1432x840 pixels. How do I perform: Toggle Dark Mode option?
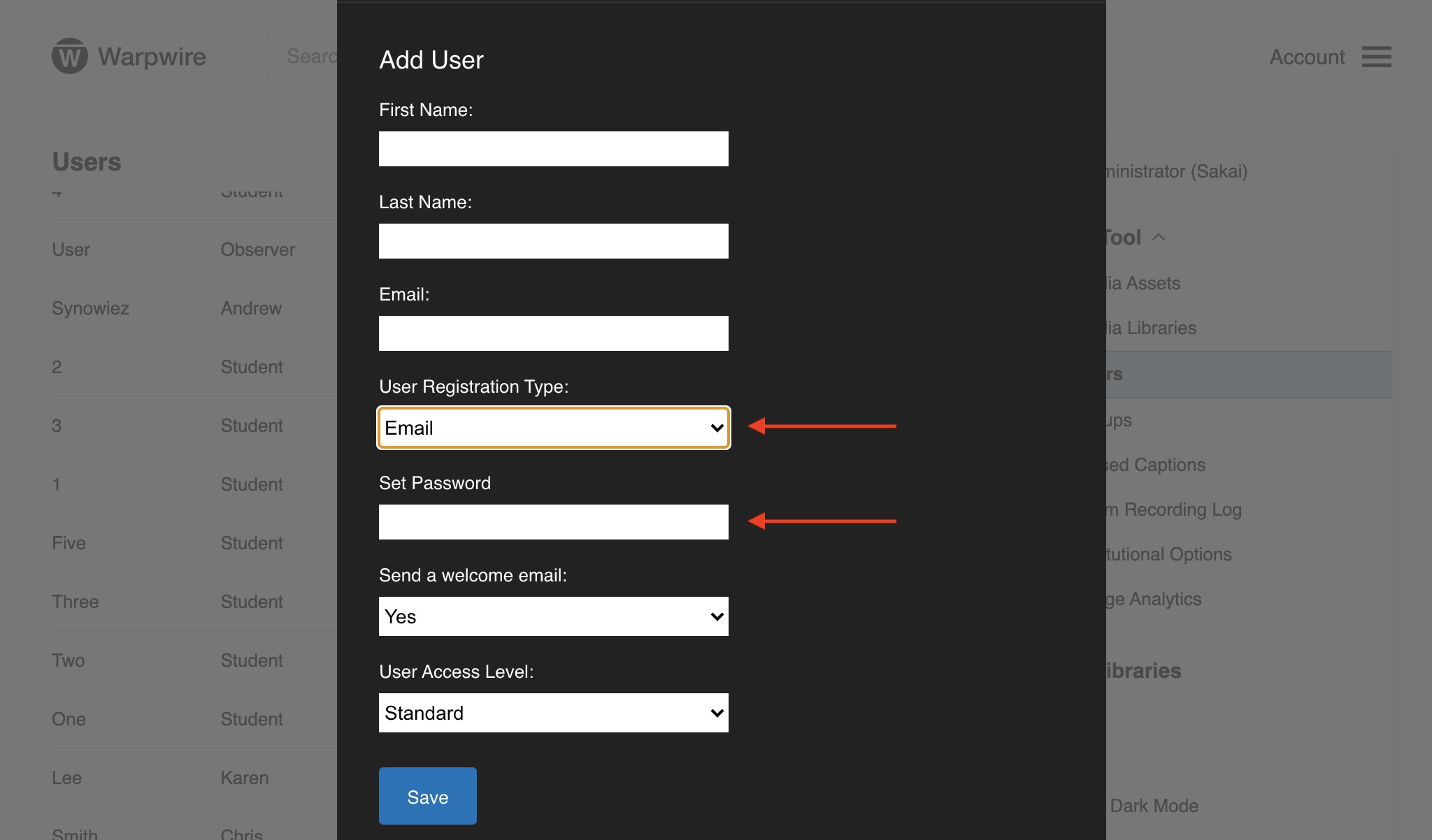point(1154,806)
